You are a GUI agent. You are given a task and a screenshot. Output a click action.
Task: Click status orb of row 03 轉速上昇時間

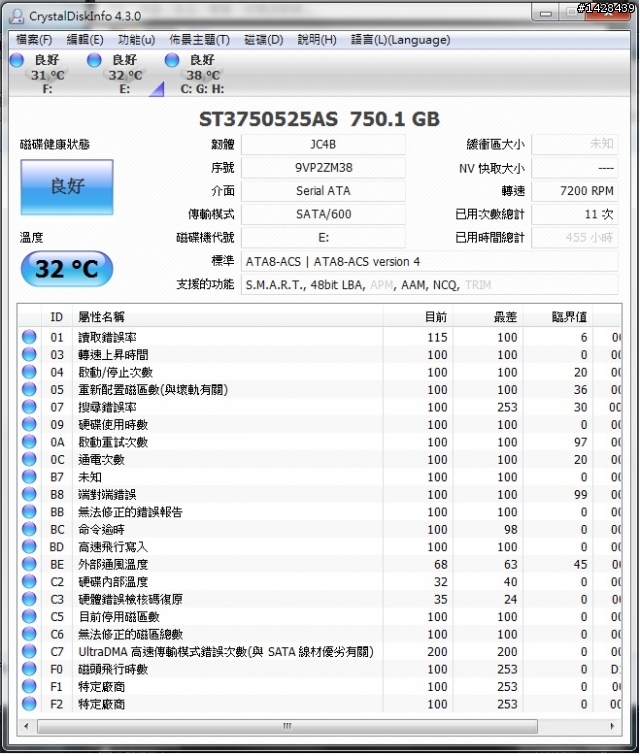(x=29, y=354)
